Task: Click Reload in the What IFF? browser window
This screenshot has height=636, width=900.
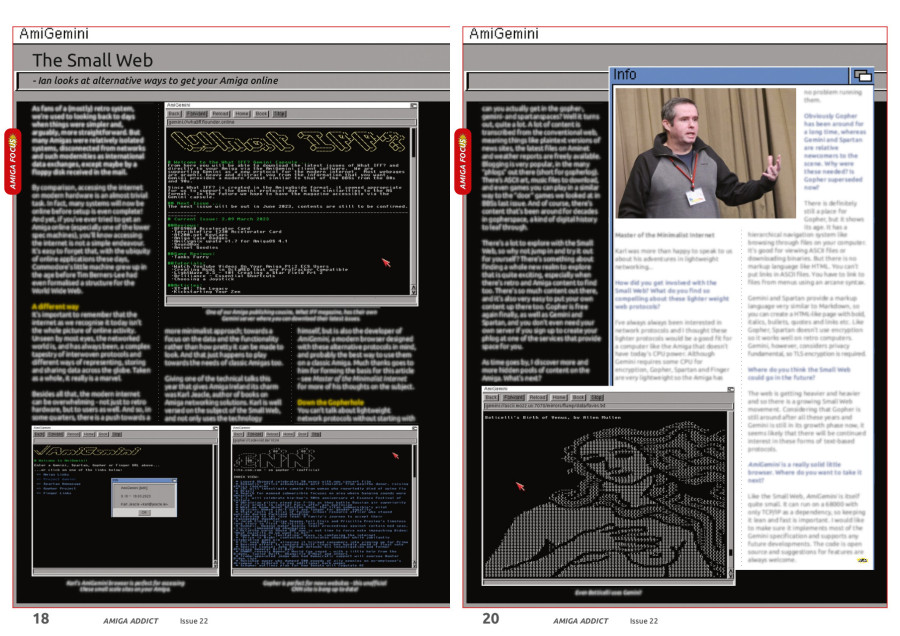Action: point(221,114)
